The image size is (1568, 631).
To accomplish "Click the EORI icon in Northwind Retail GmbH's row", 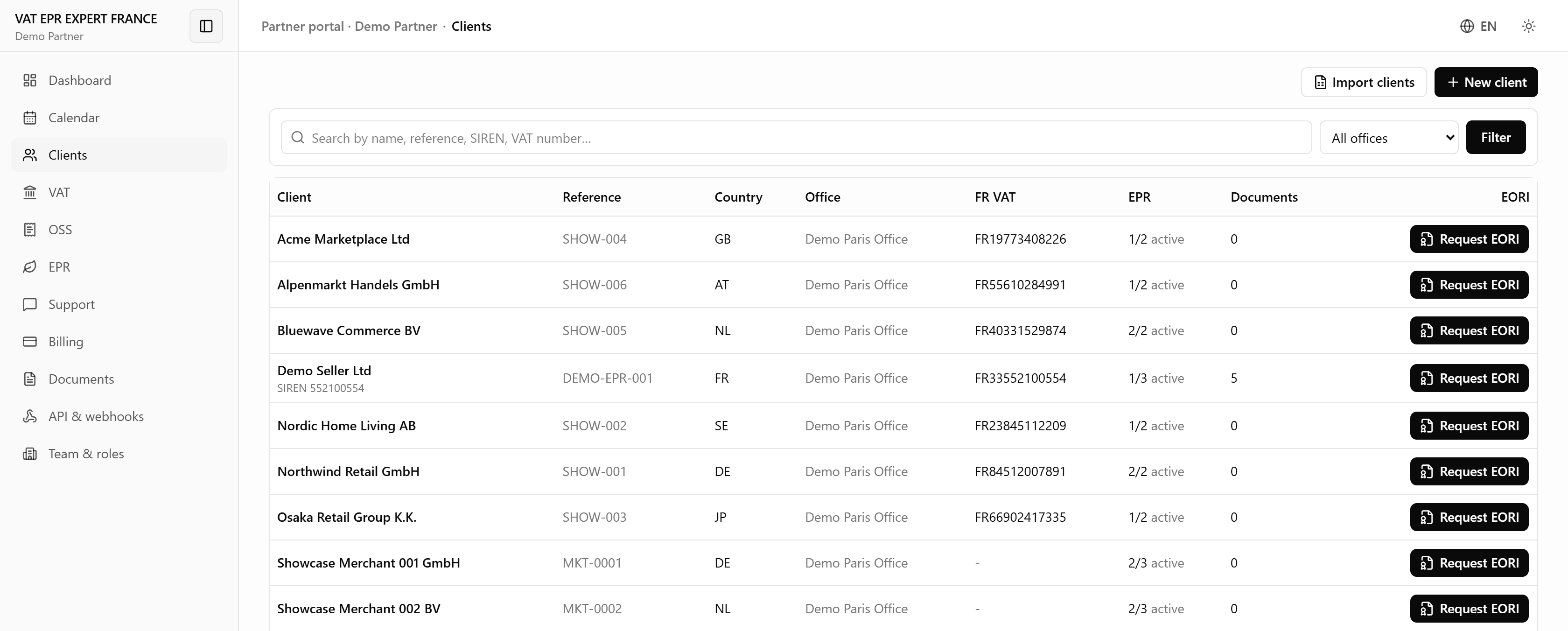I will coord(1426,471).
